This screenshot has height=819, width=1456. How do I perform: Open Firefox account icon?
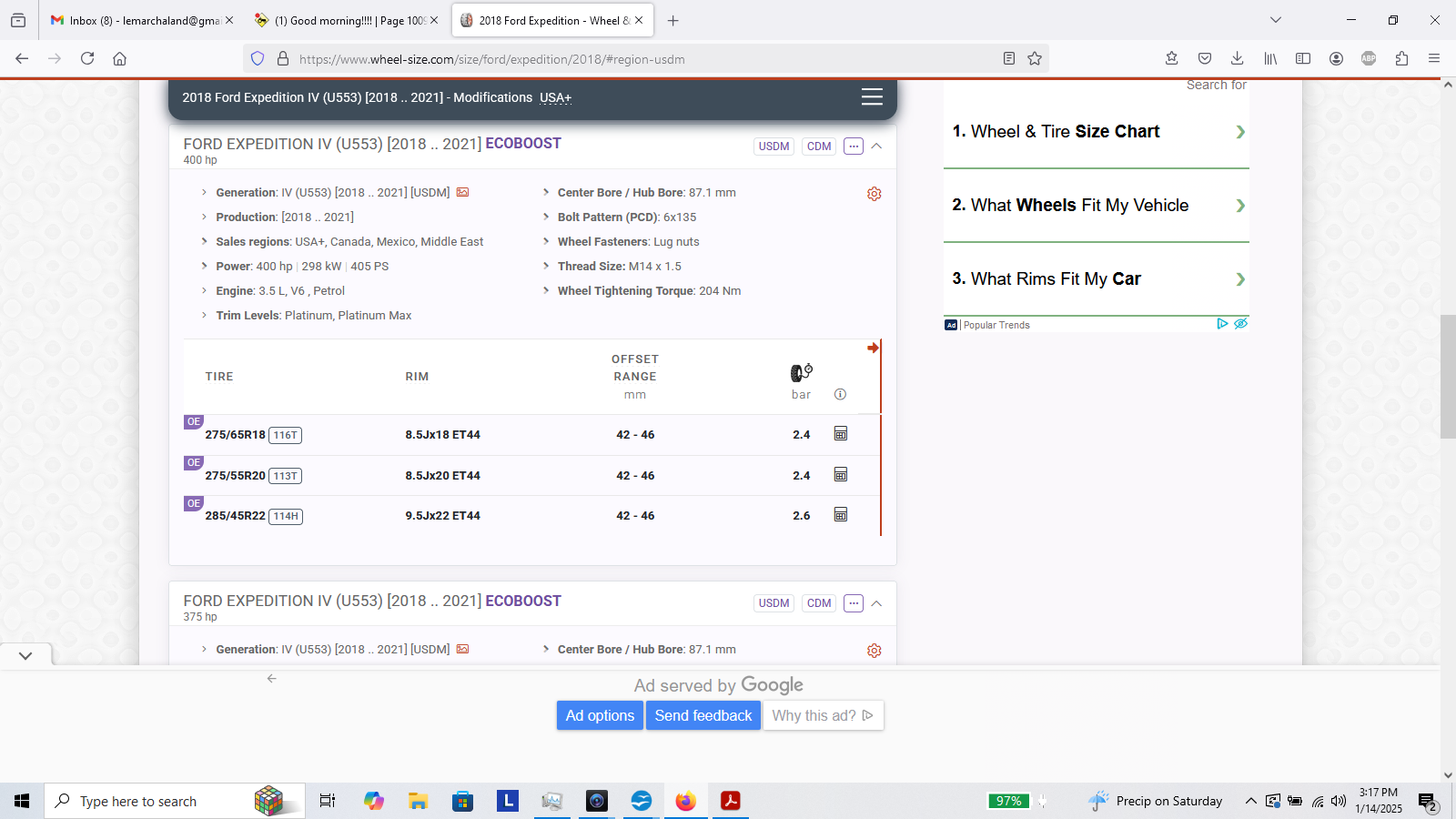1336,58
